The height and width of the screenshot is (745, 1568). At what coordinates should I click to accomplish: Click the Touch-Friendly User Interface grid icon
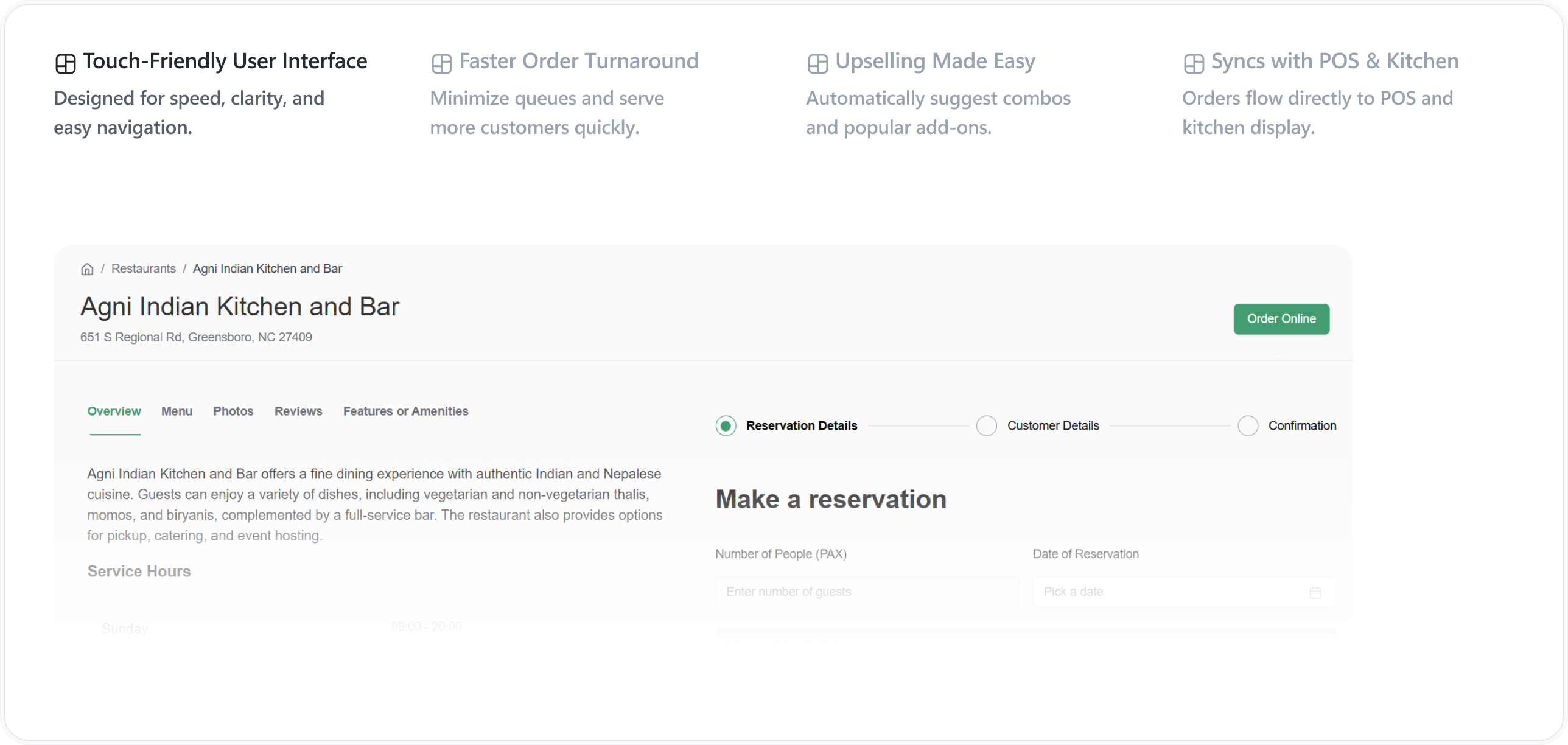pyautogui.click(x=66, y=63)
